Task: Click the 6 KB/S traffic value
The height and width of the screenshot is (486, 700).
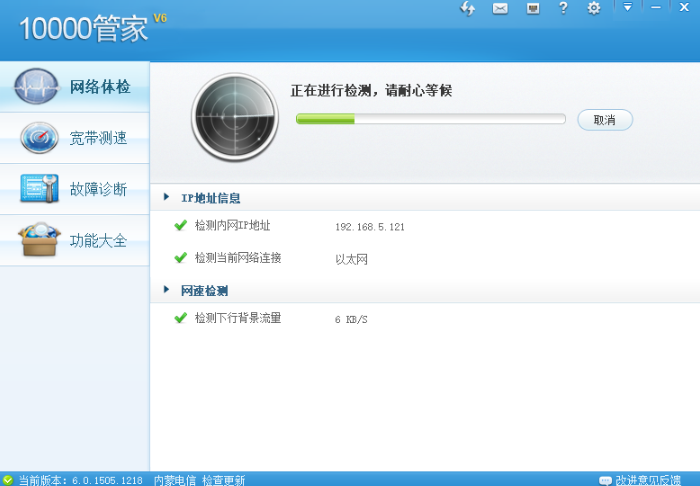Action: [x=351, y=320]
